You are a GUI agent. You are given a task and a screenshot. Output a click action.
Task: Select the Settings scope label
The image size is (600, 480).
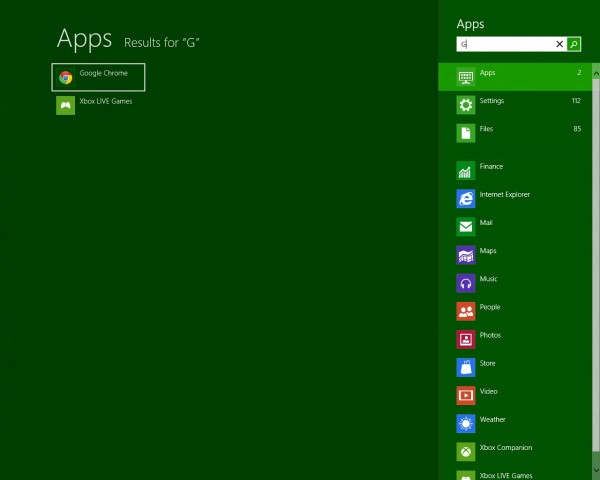tap(492, 101)
